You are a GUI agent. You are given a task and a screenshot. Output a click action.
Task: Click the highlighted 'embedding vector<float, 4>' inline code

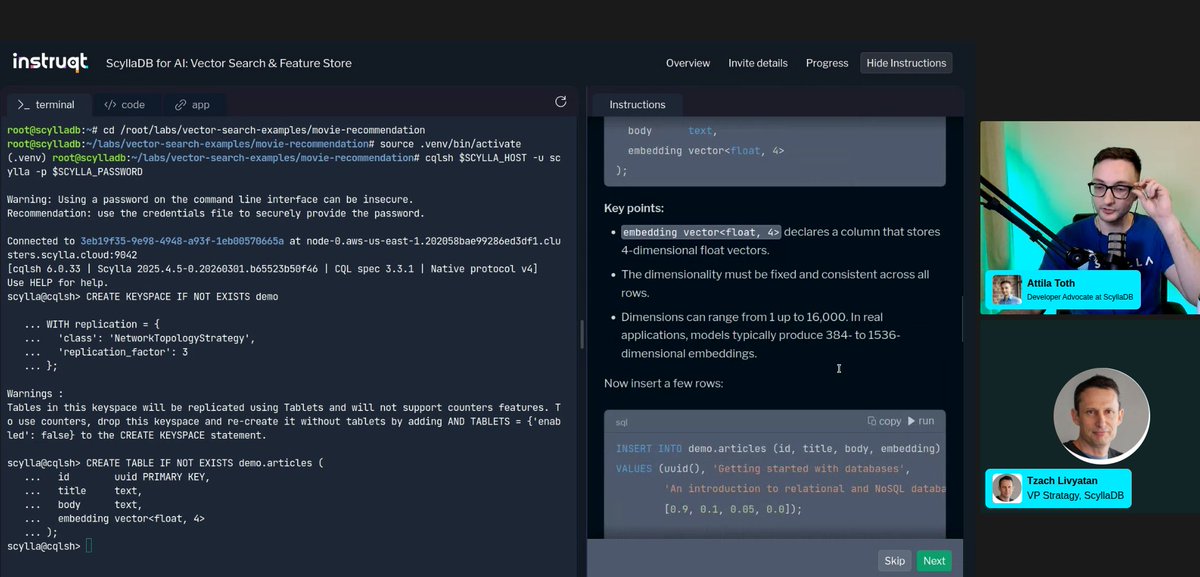point(701,232)
